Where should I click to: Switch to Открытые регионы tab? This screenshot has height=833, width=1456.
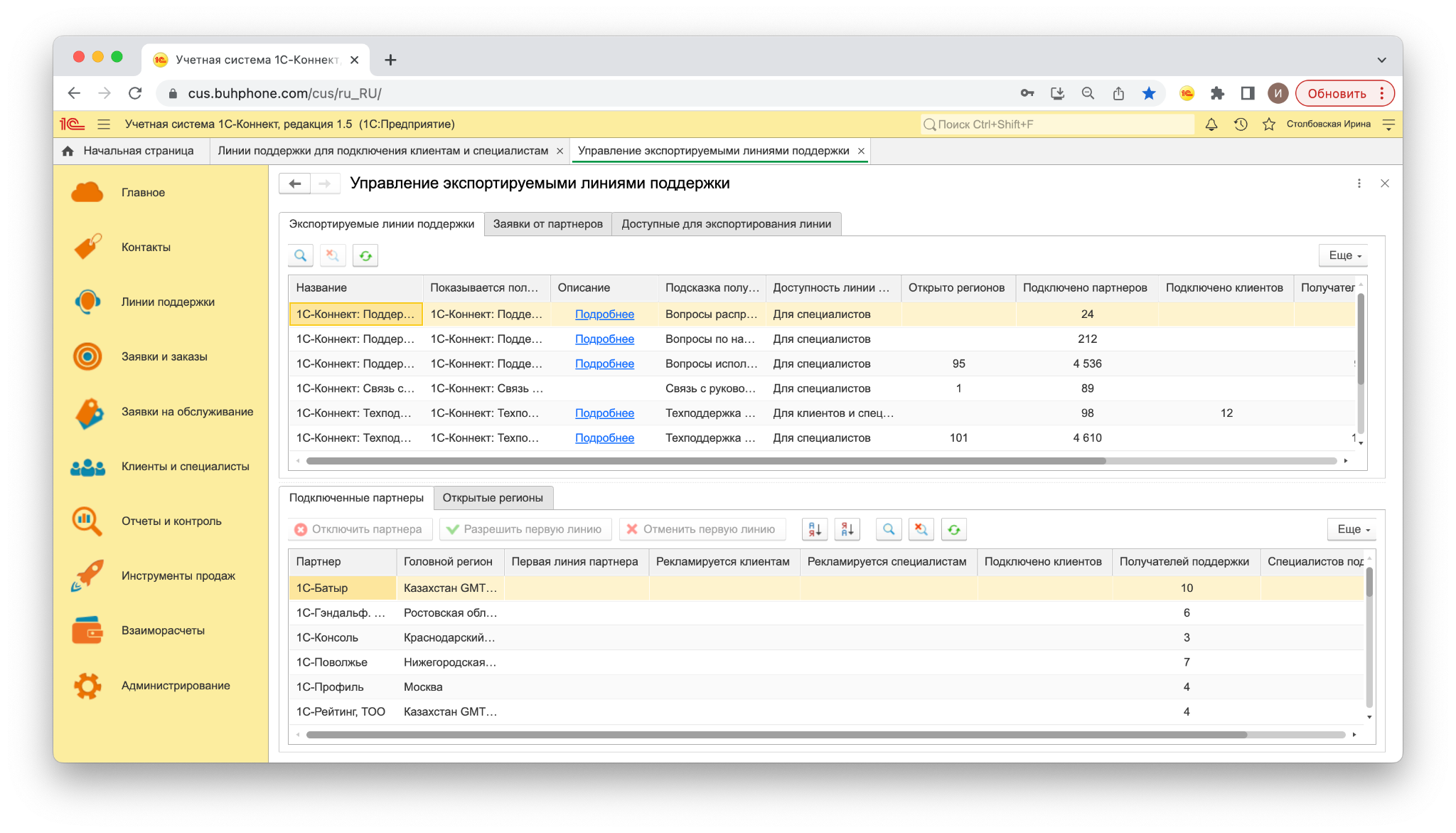pyautogui.click(x=493, y=498)
